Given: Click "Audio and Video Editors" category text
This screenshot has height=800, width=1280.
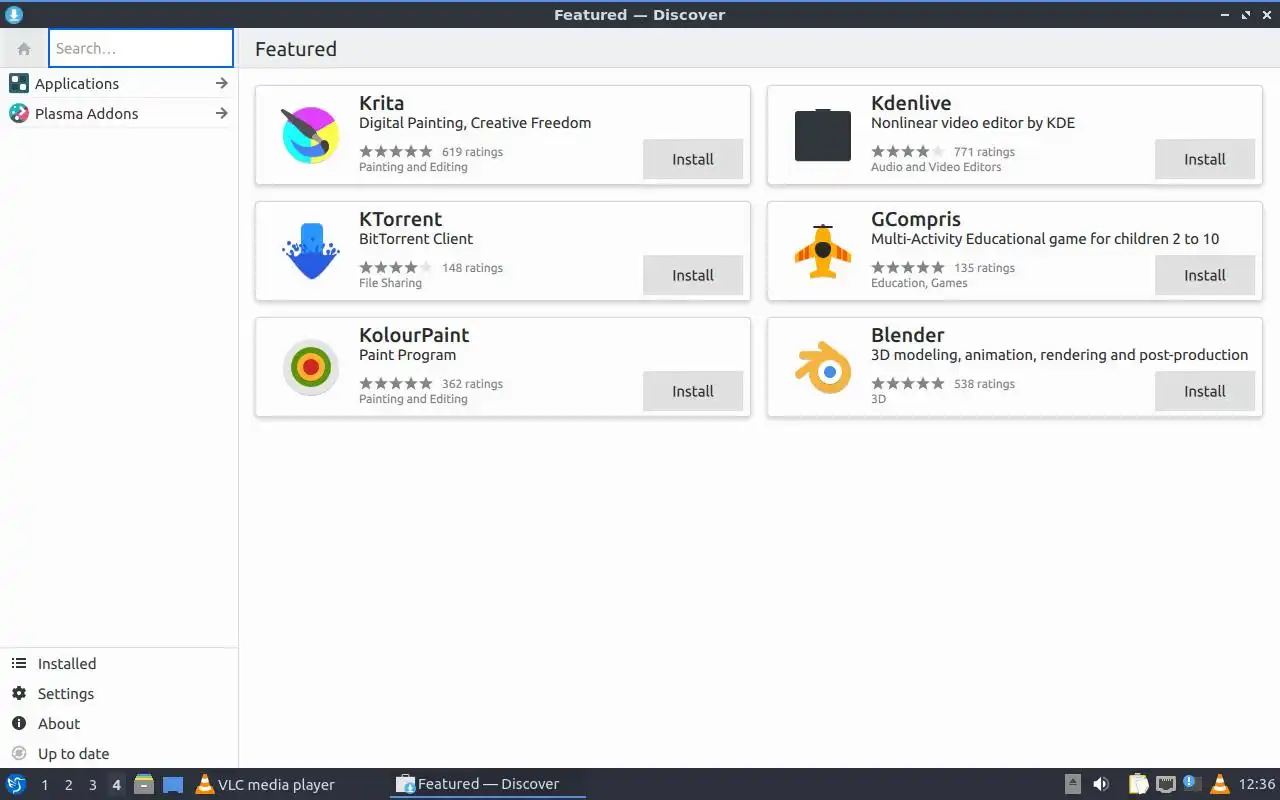Looking at the screenshot, I should point(936,167).
